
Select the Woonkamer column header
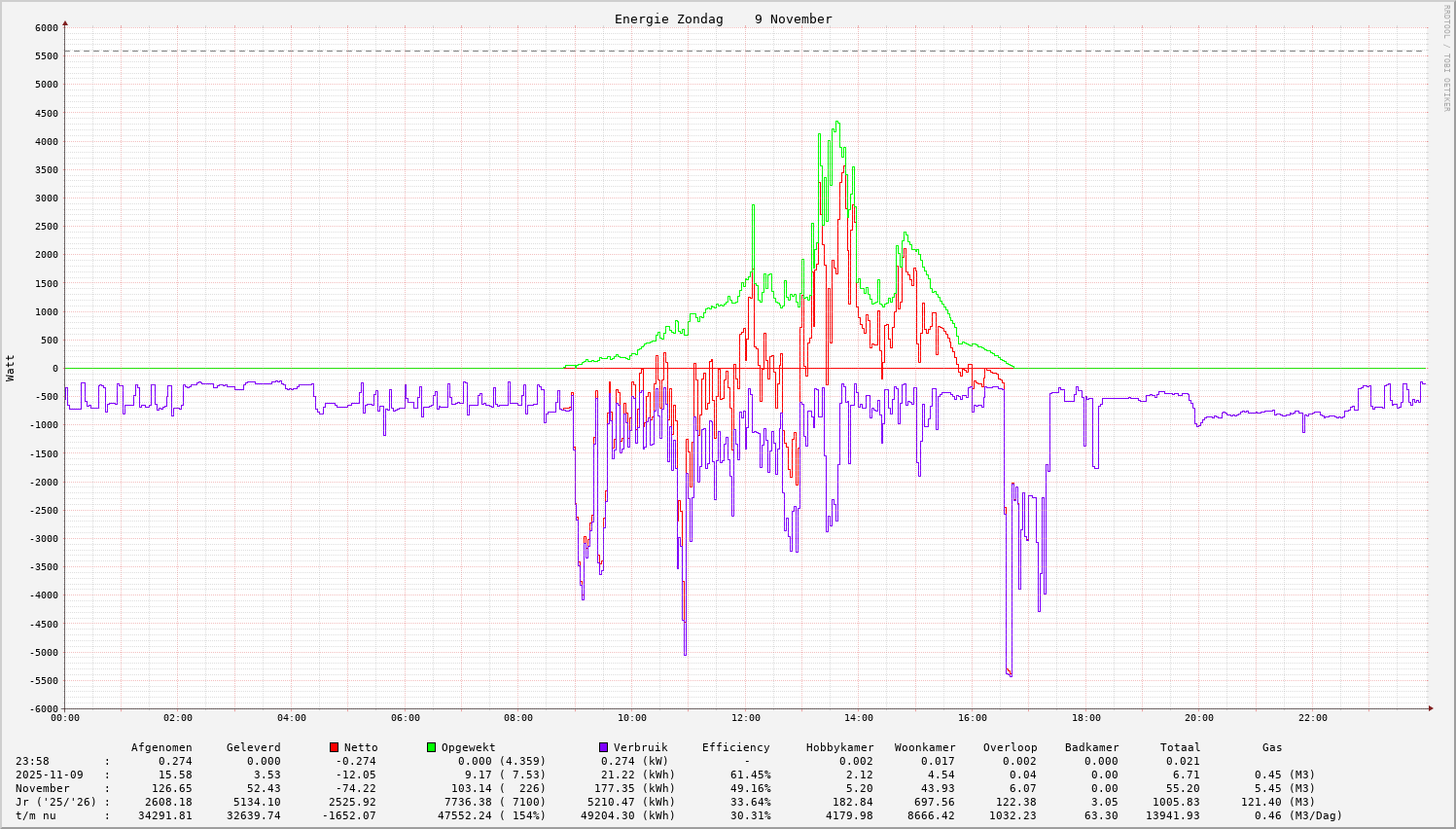click(x=925, y=747)
